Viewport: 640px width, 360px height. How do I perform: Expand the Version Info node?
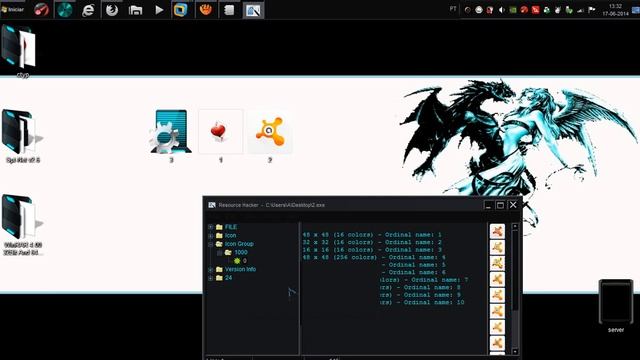(211, 269)
